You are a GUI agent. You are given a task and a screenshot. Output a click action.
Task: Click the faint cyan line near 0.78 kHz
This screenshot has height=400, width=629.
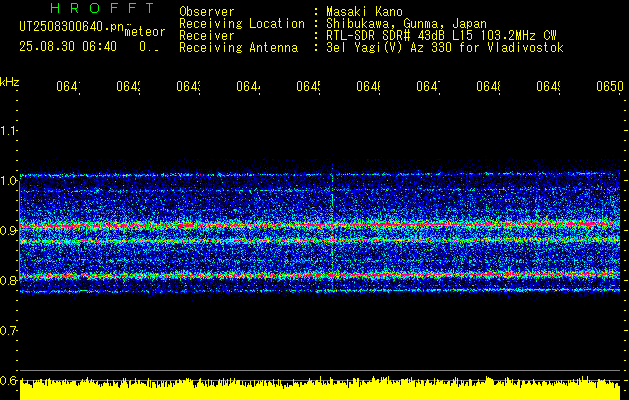tap(320, 290)
